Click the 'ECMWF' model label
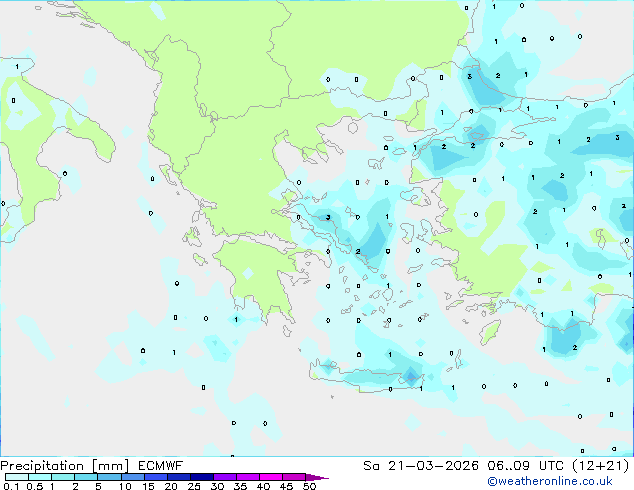Screen dimensions: 634x490 coord(161,466)
